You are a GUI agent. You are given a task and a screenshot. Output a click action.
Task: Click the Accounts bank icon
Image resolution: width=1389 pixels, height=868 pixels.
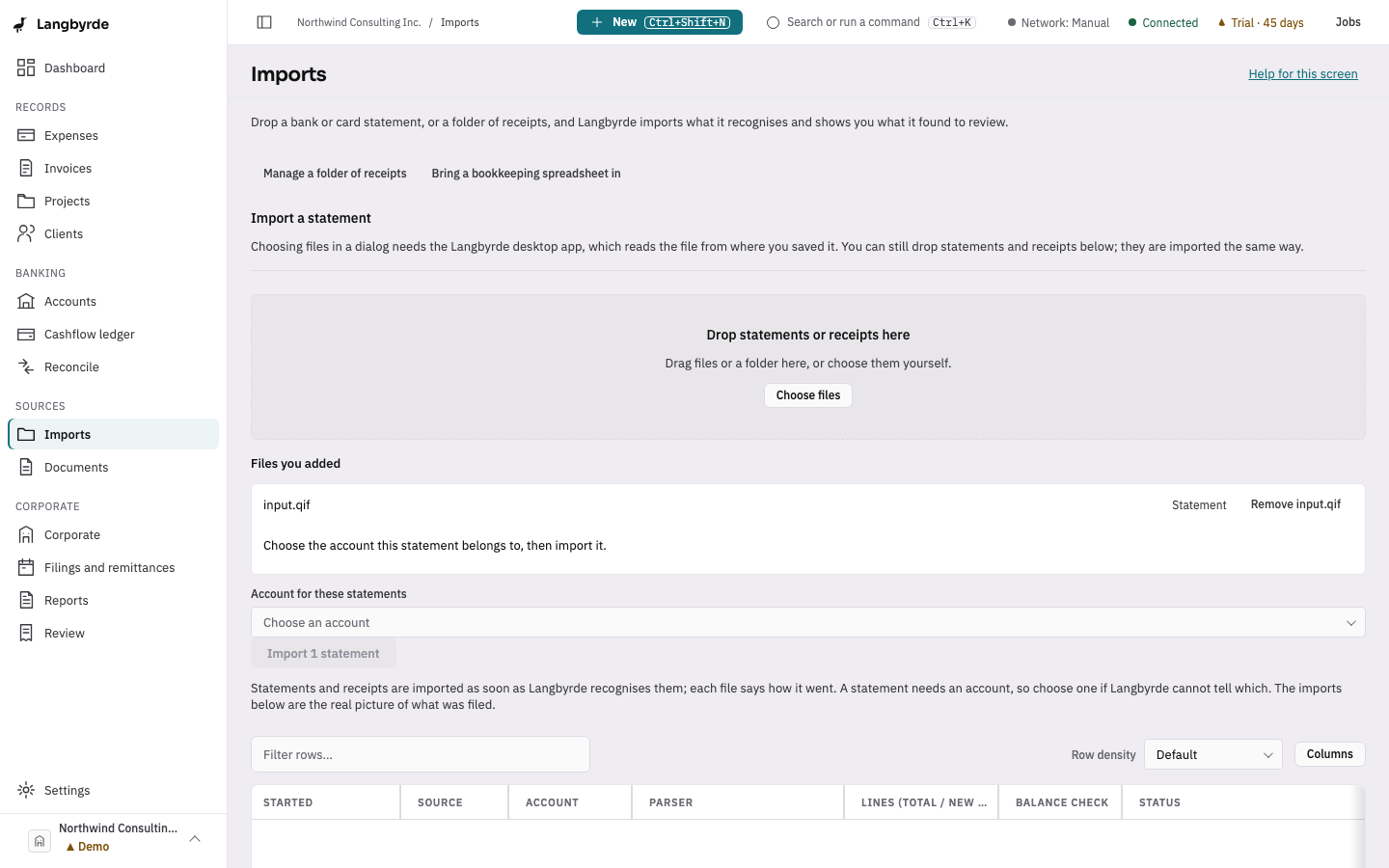[x=26, y=301]
